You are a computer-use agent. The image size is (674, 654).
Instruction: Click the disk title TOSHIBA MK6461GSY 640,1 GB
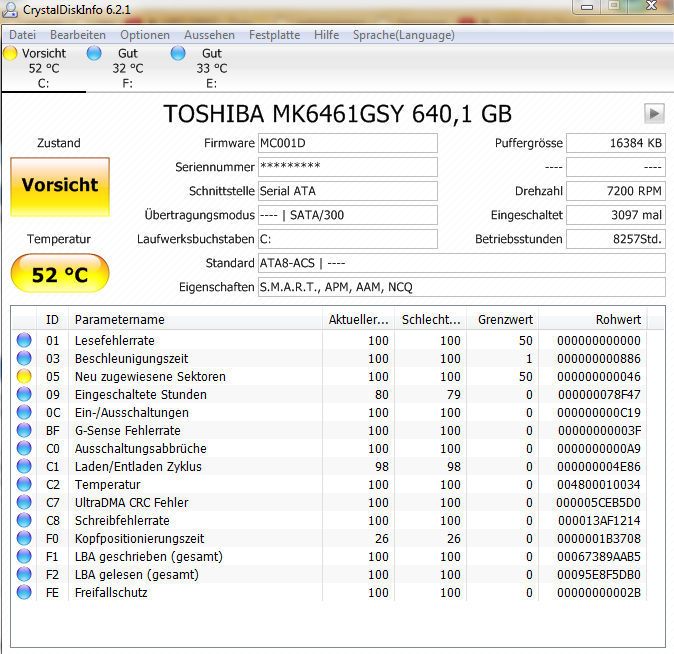pos(337,114)
